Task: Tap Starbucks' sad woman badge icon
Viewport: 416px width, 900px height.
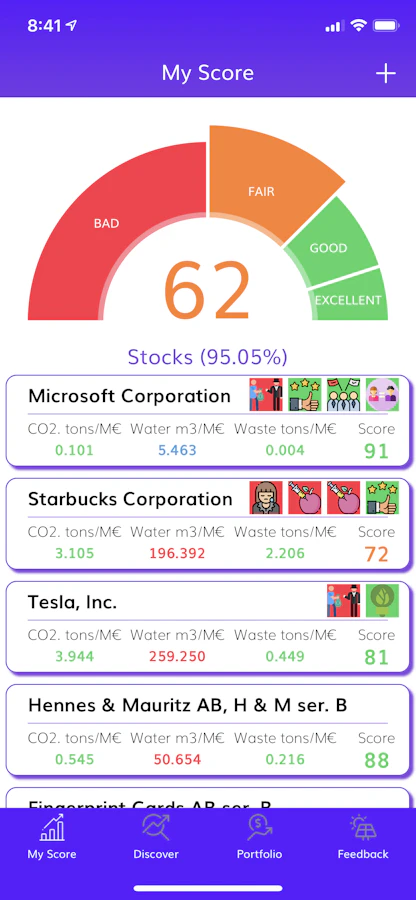Action: 266,498
